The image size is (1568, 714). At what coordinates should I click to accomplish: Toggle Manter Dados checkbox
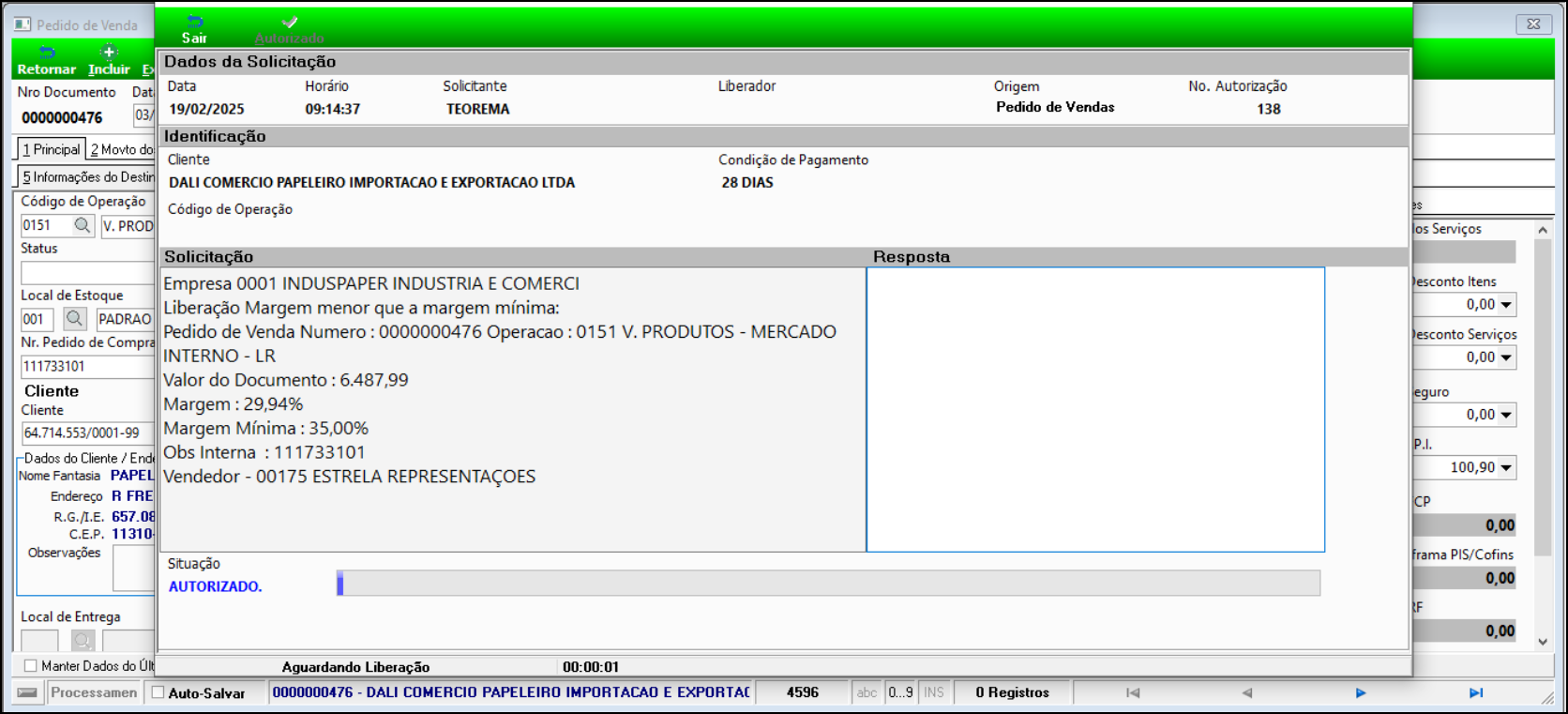31,666
